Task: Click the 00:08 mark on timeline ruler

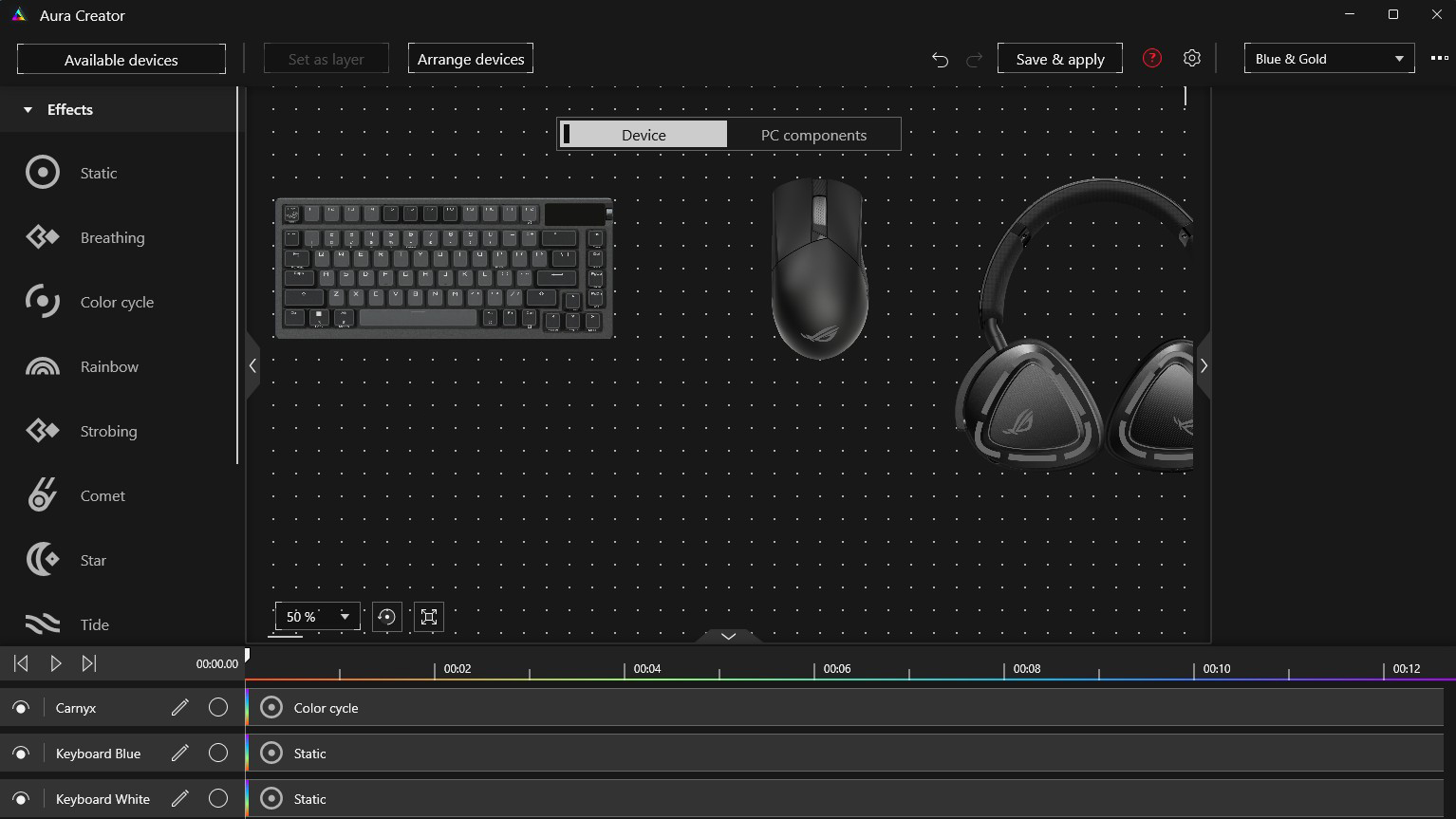Action: pos(1026,669)
